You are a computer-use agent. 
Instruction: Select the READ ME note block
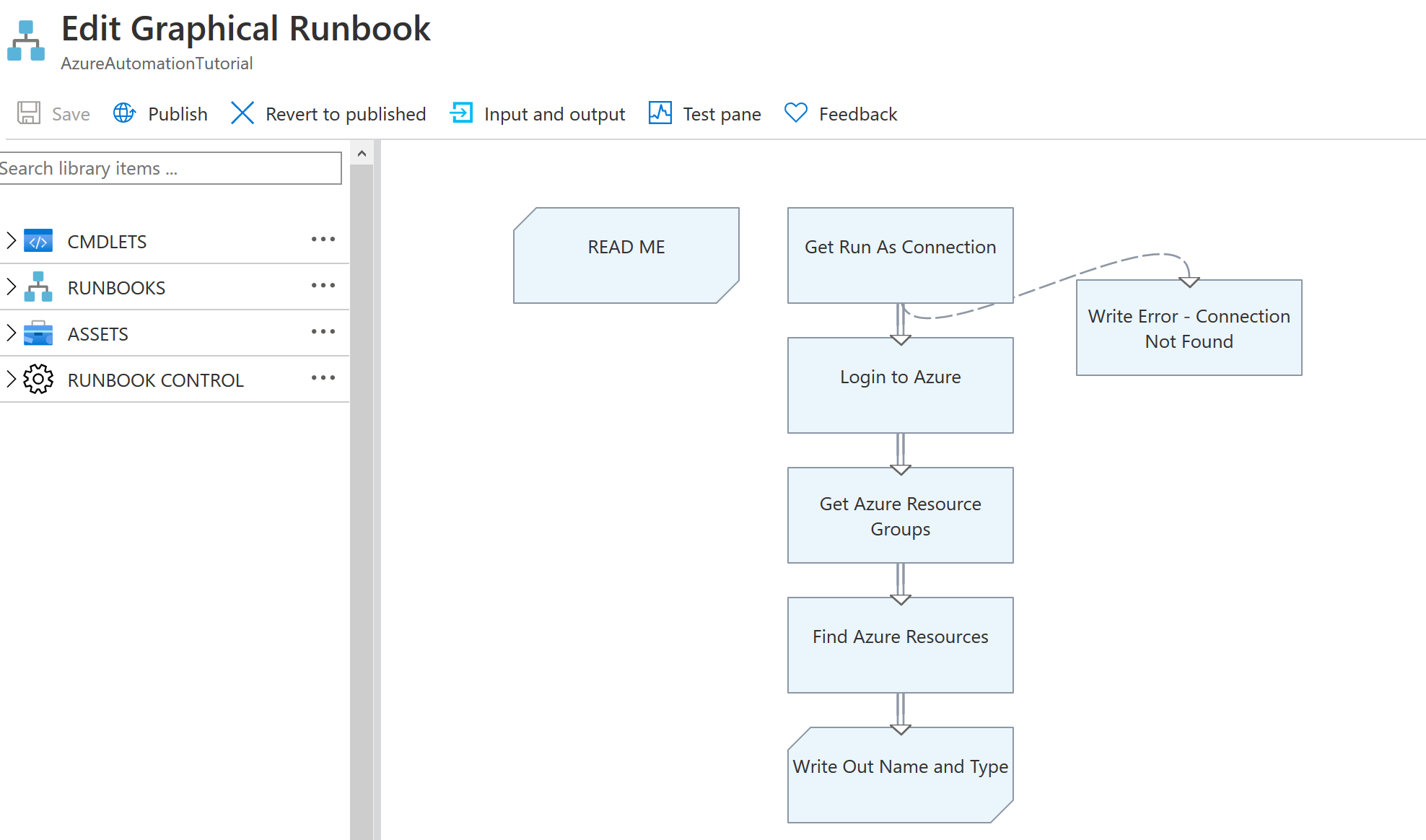pyautogui.click(x=626, y=255)
